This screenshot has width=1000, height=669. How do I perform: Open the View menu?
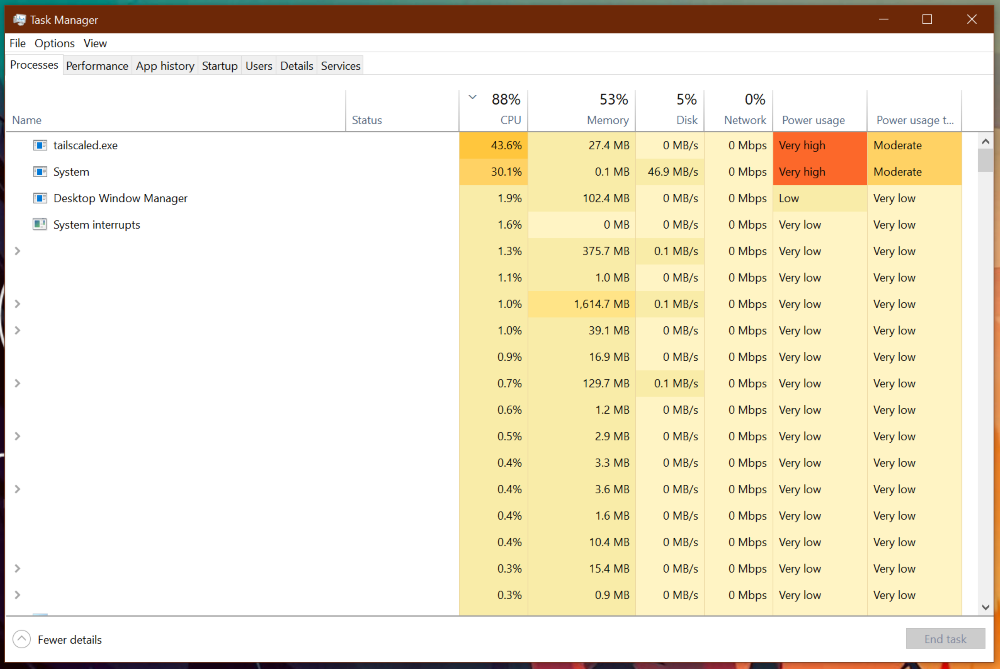click(x=95, y=43)
